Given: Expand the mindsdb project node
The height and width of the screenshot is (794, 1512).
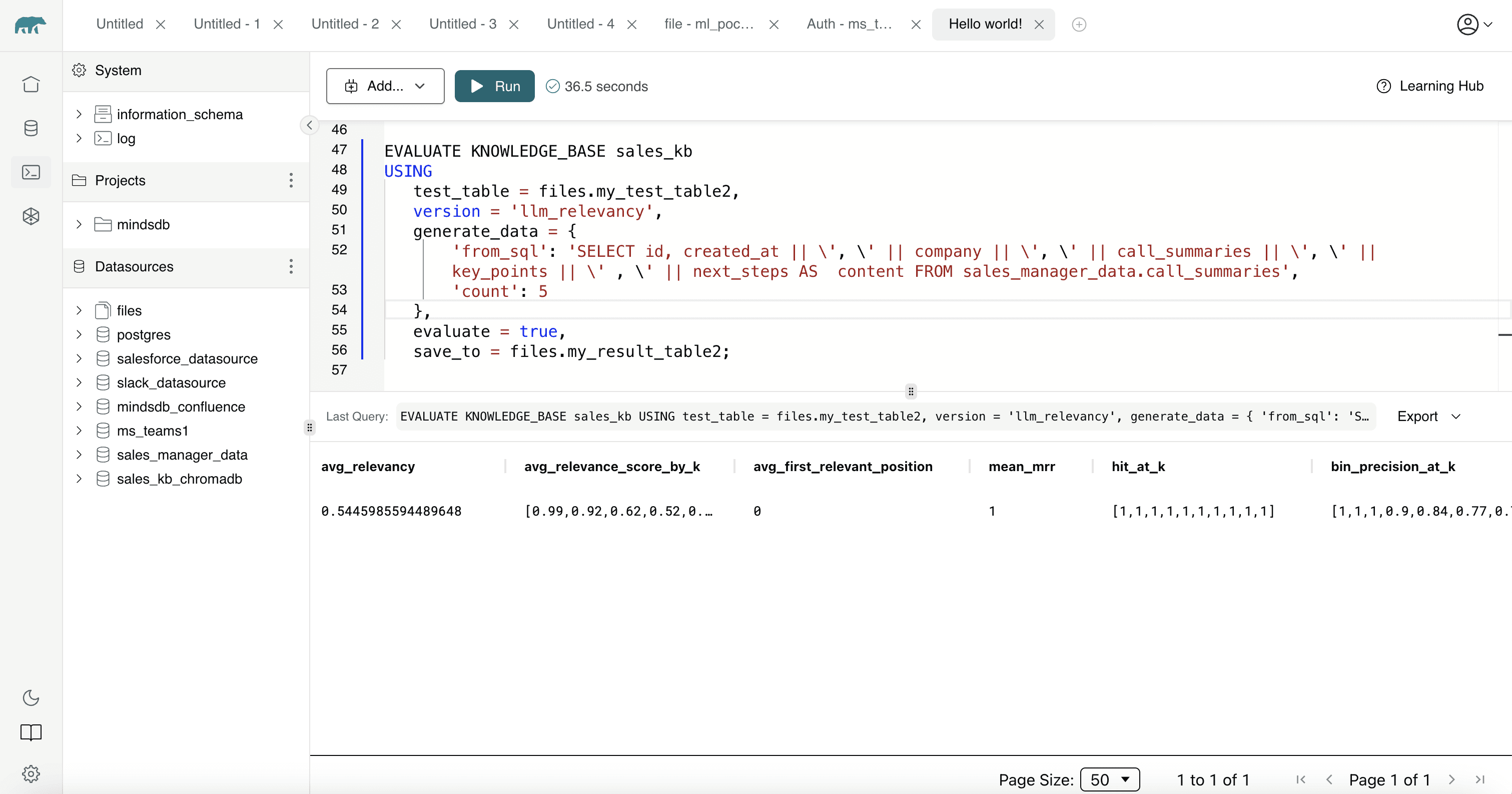Looking at the screenshot, I should pyautogui.click(x=79, y=224).
